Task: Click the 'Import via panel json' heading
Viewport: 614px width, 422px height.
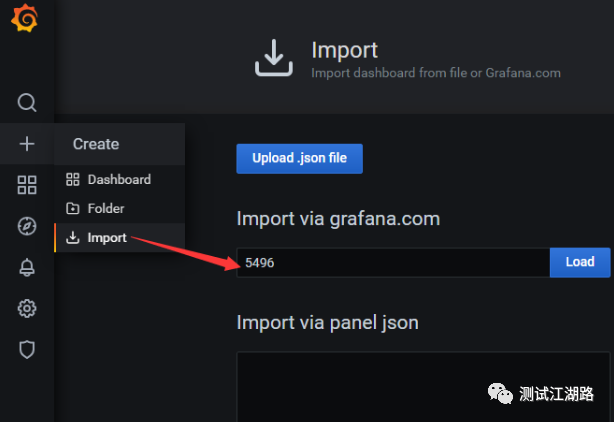Action: pos(328,323)
